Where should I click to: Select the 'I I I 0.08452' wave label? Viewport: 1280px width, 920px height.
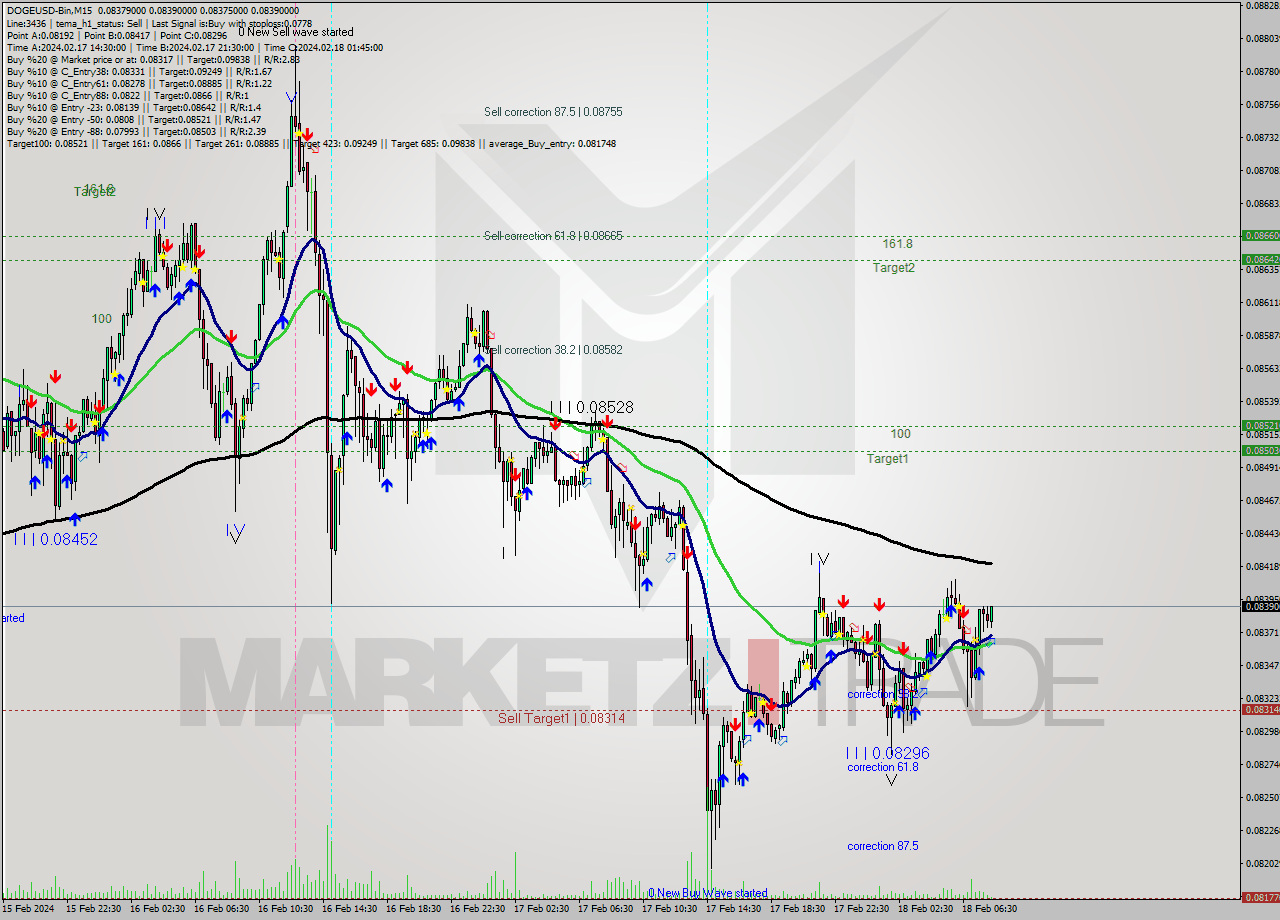(56, 539)
